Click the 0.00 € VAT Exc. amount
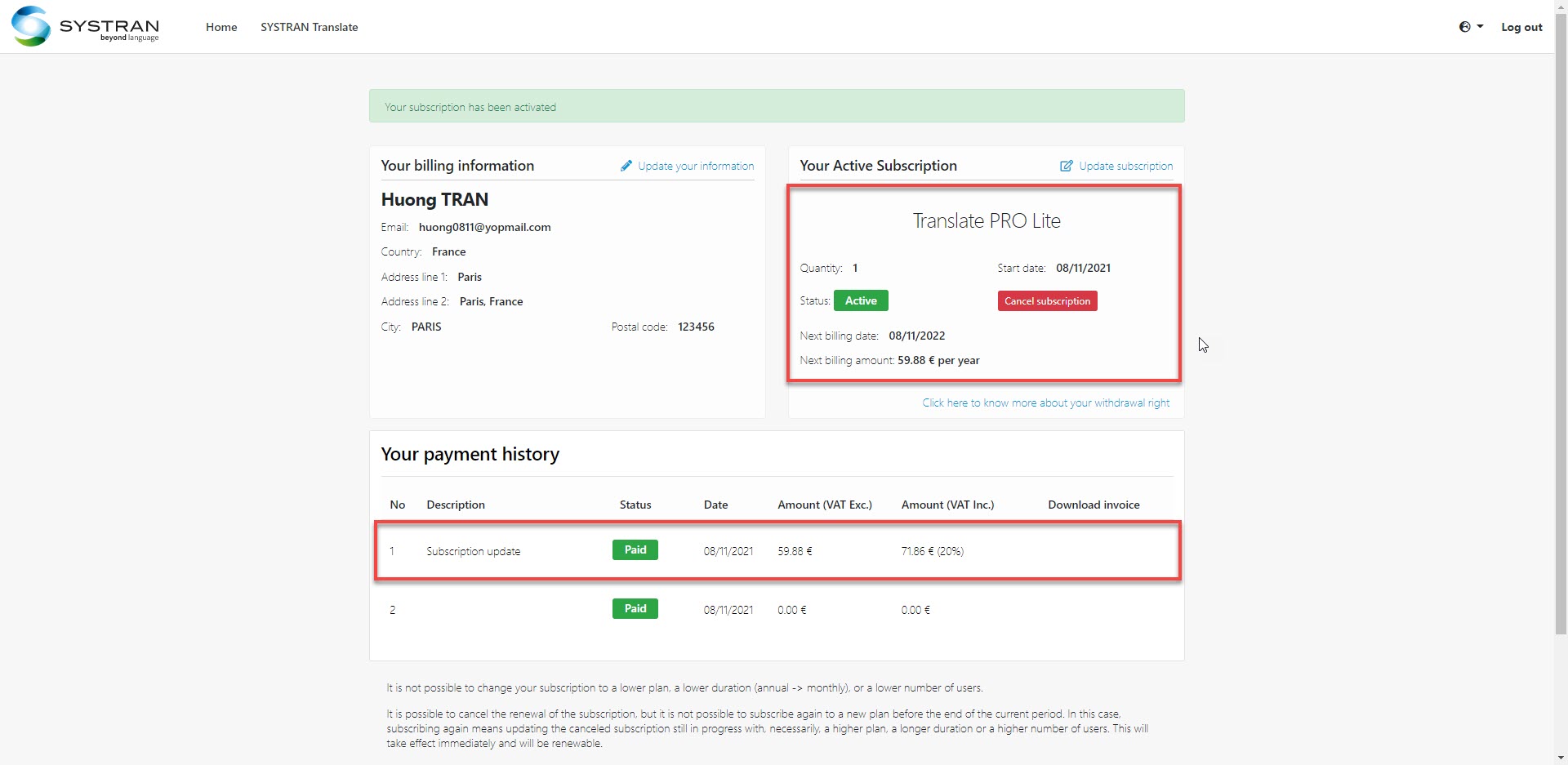The height and width of the screenshot is (765, 1568). (792, 610)
